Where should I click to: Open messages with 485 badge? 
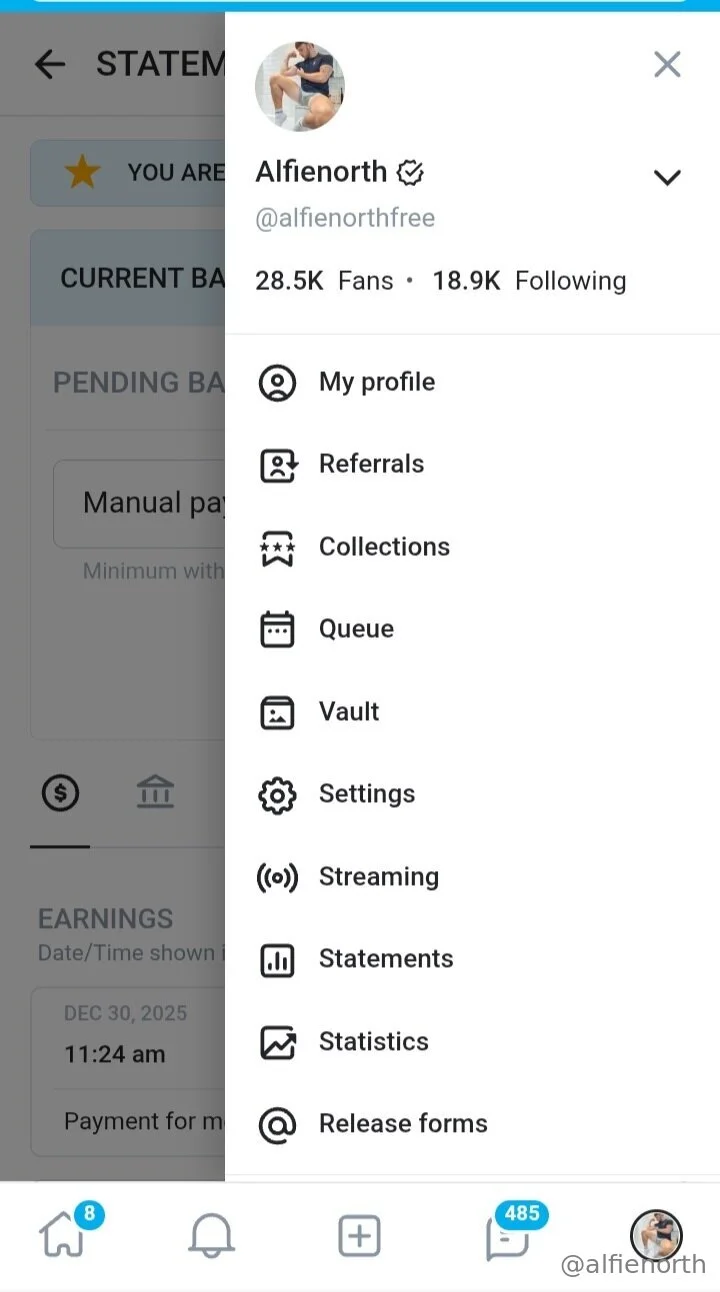pyautogui.click(x=507, y=1237)
